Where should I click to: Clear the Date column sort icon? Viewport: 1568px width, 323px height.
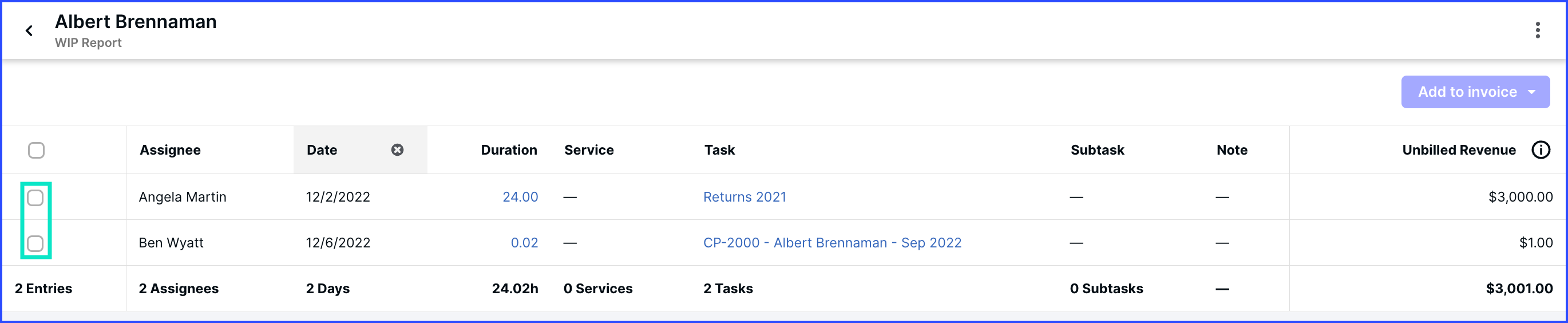398,150
